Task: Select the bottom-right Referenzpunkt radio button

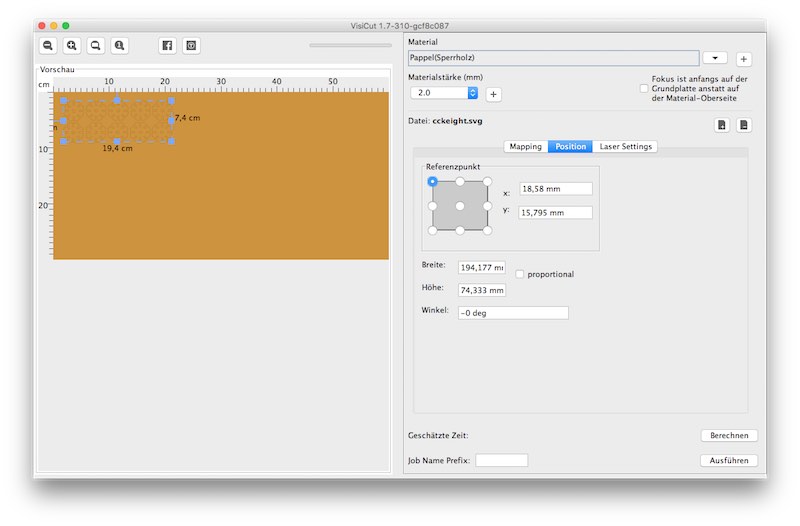Action: [x=487, y=230]
